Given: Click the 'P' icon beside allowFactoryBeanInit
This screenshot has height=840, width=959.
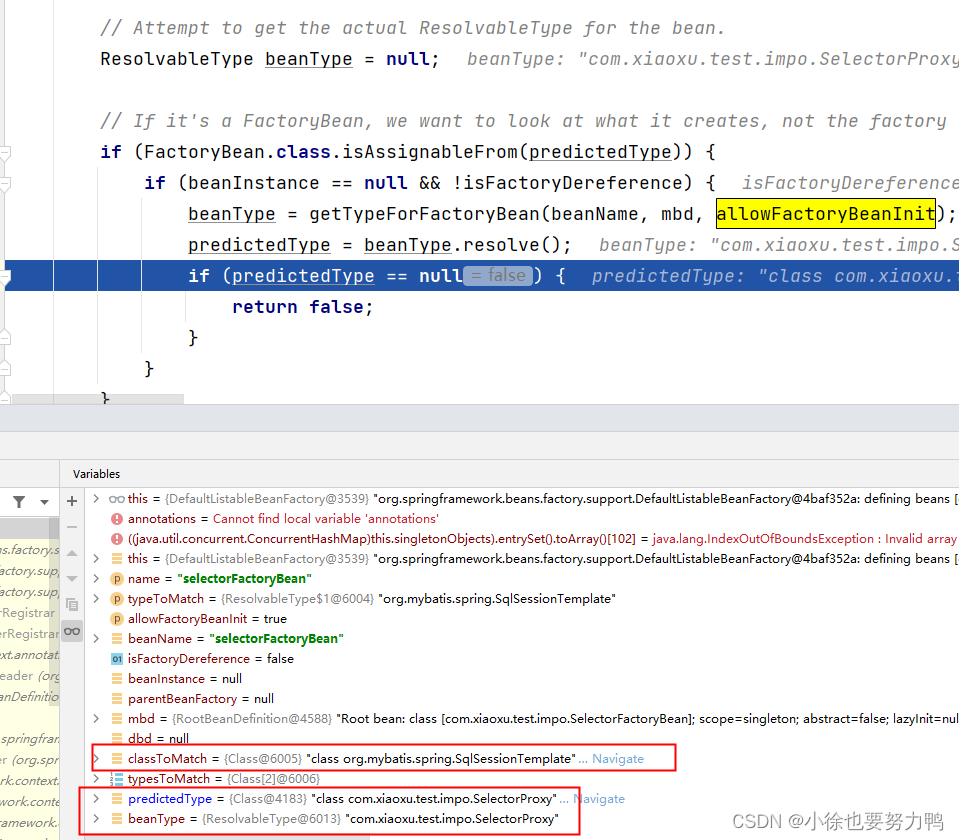Looking at the screenshot, I should click(116, 619).
